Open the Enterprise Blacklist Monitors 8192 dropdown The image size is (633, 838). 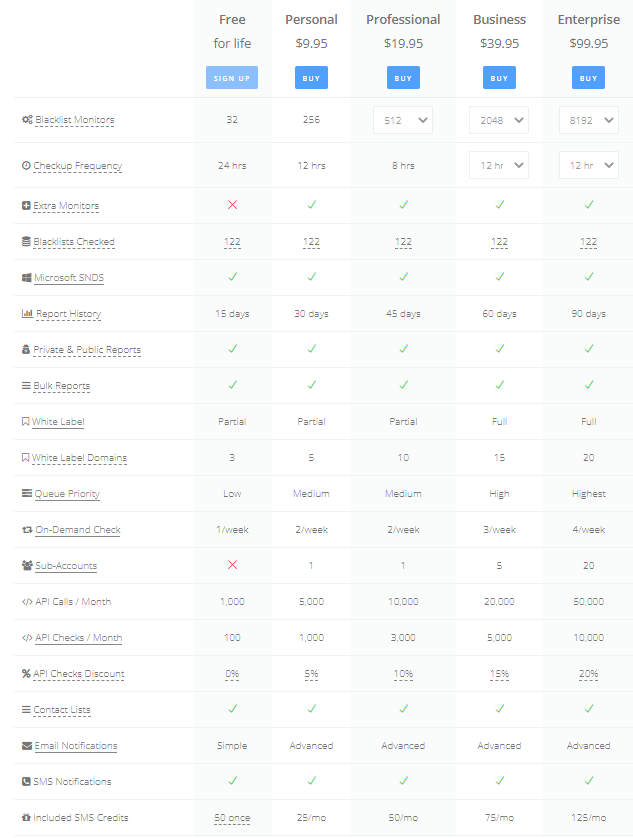(x=589, y=120)
